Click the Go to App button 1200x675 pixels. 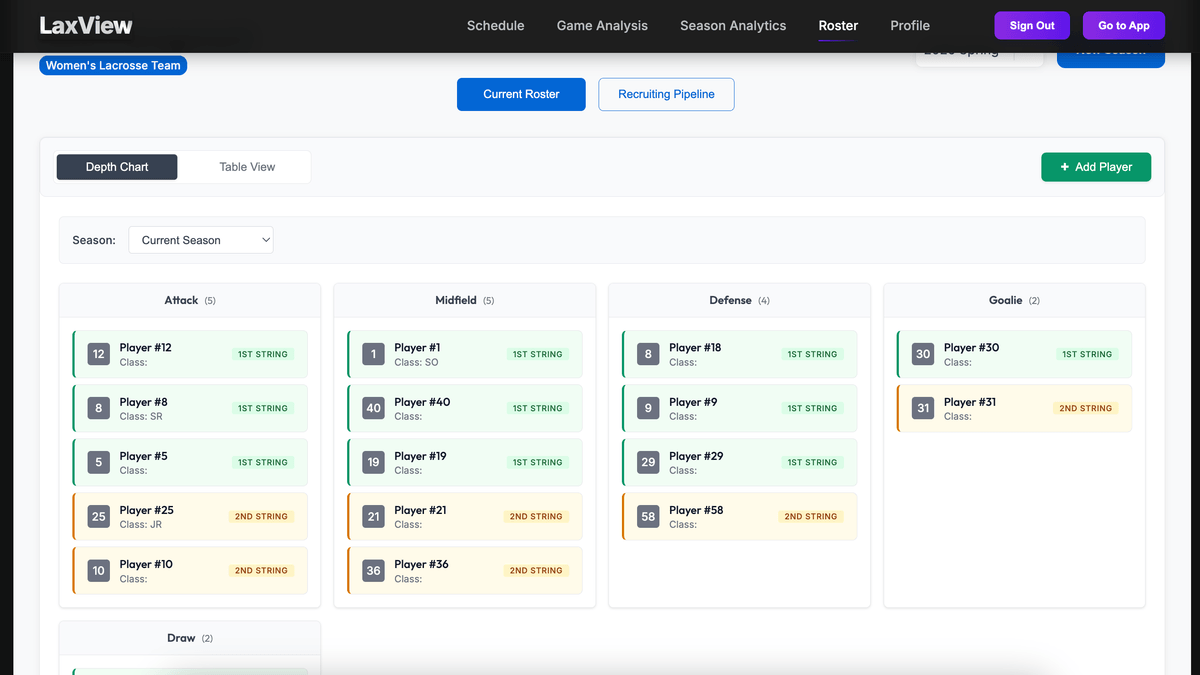click(x=1123, y=25)
